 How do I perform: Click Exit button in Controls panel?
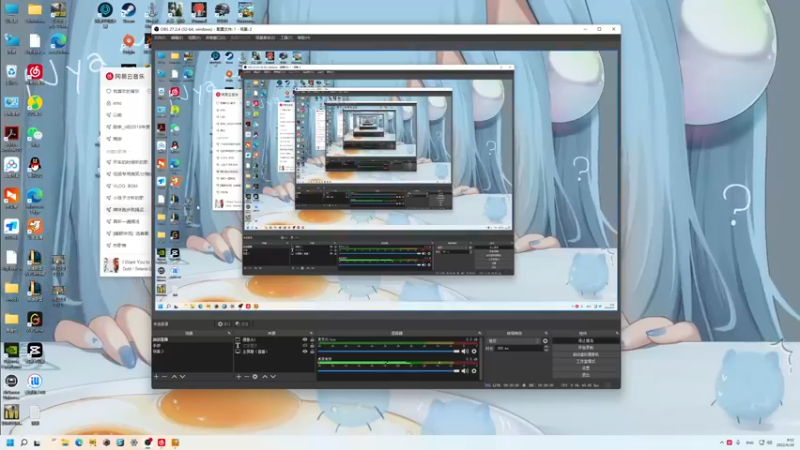[x=586, y=374]
